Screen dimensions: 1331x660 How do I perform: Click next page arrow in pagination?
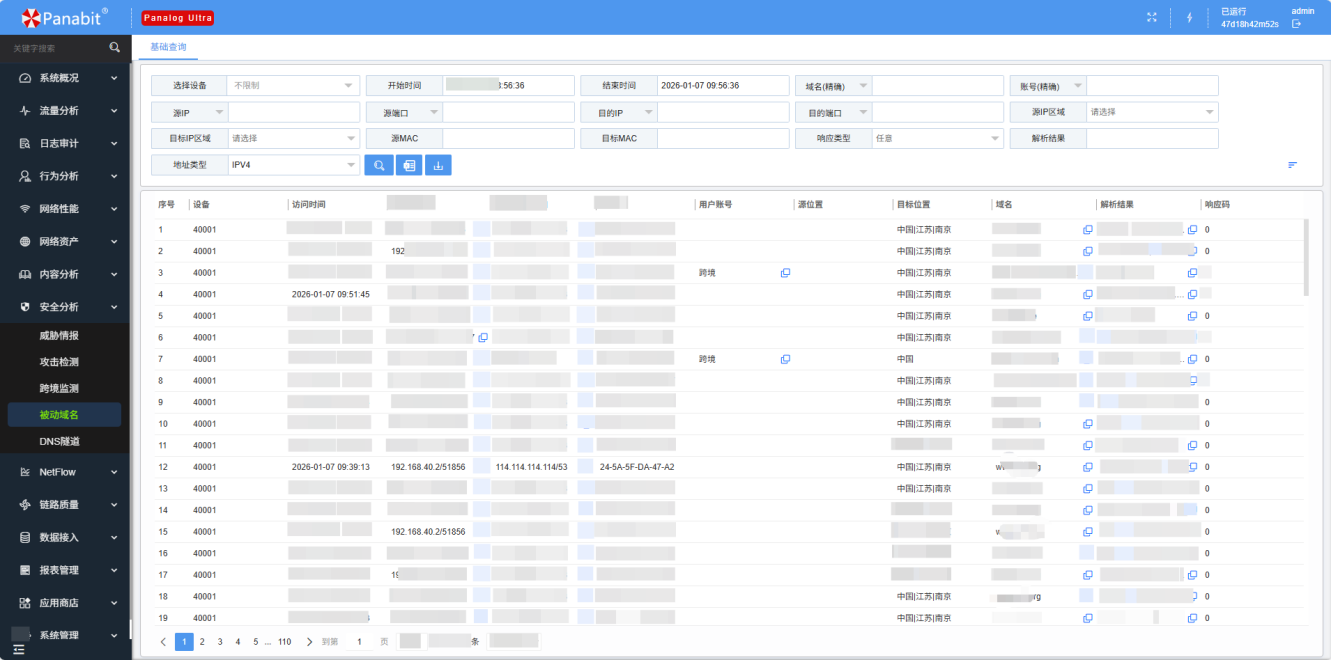pyautogui.click(x=309, y=642)
